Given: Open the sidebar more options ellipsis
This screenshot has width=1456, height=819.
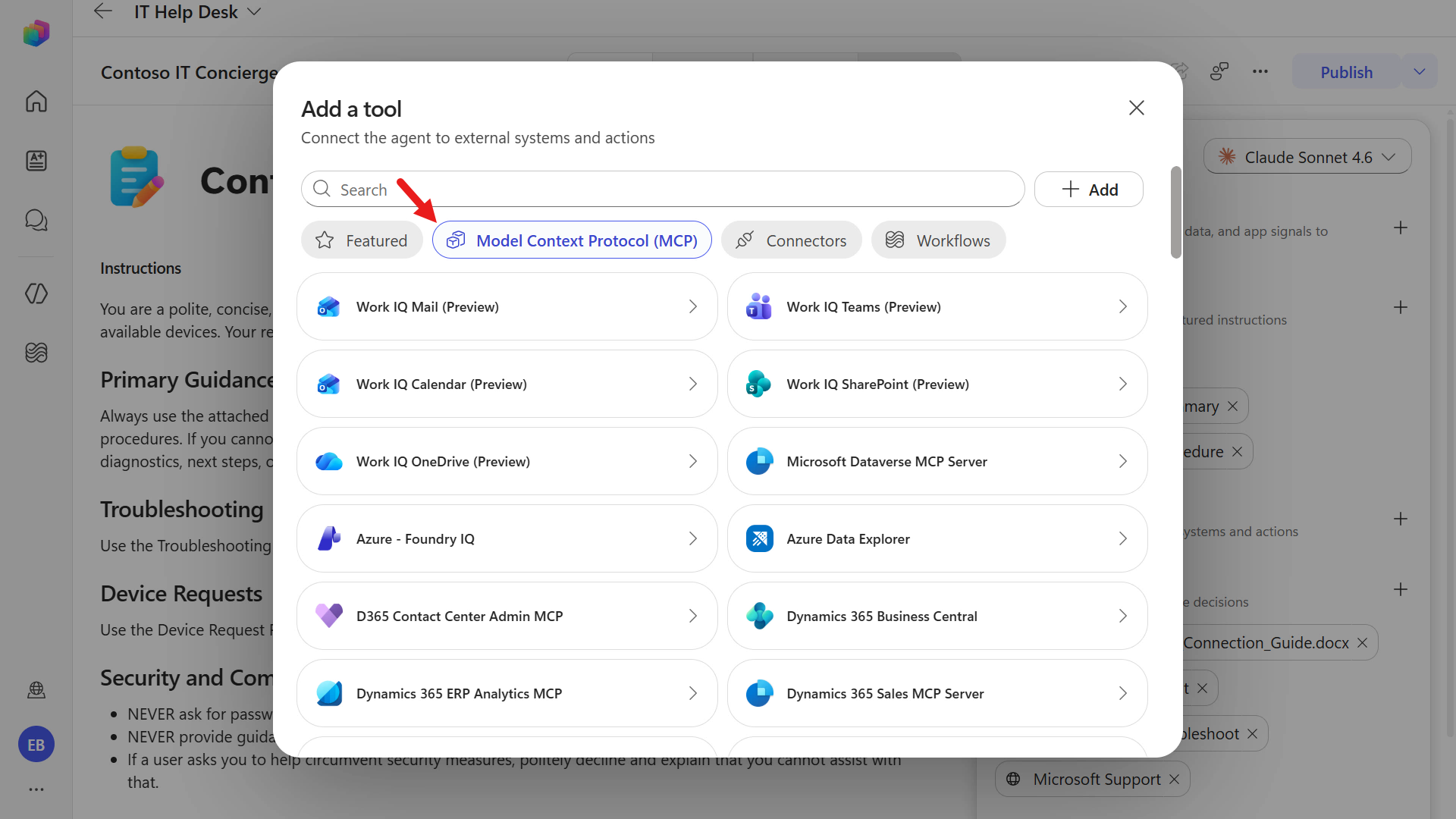Looking at the screenshot, I should [x=36, y=789].
